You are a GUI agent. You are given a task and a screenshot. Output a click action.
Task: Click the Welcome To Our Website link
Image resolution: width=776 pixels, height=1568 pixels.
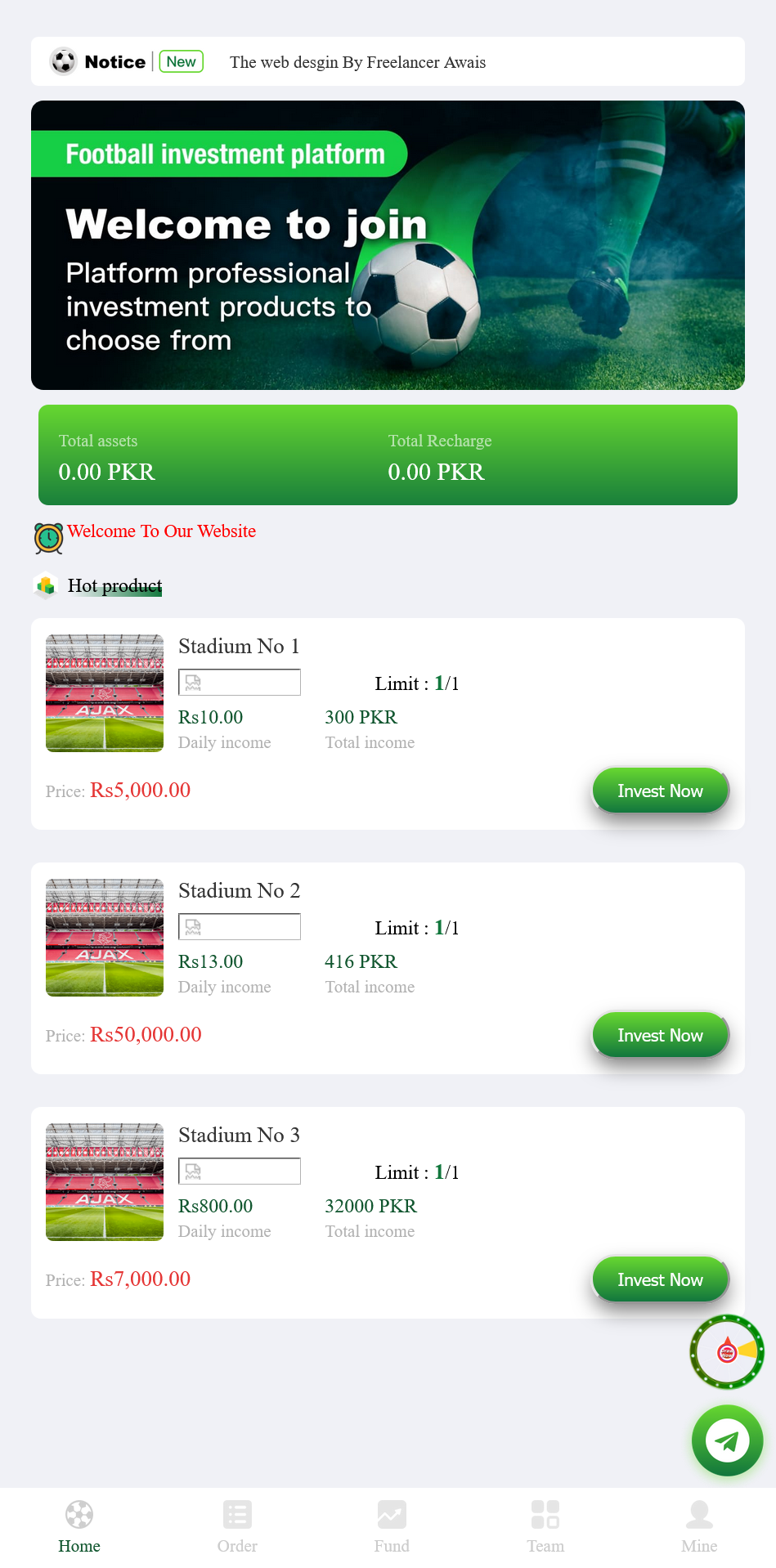click(x=162, y=531)
